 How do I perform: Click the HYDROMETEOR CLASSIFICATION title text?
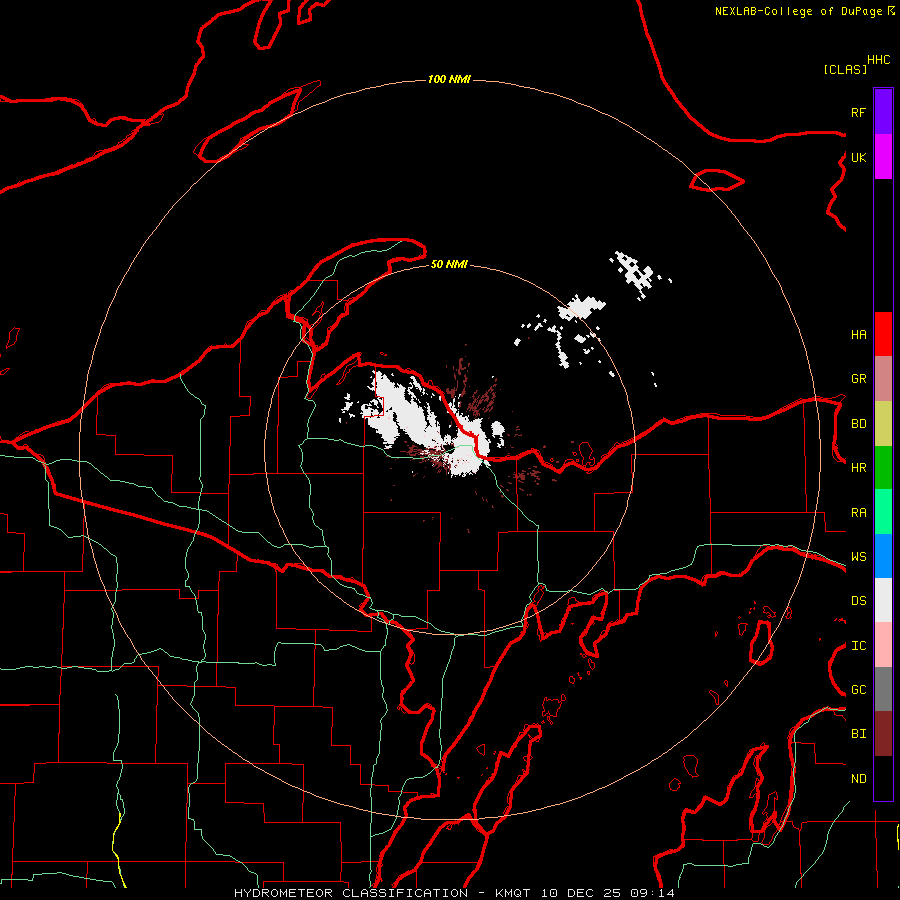351,893
